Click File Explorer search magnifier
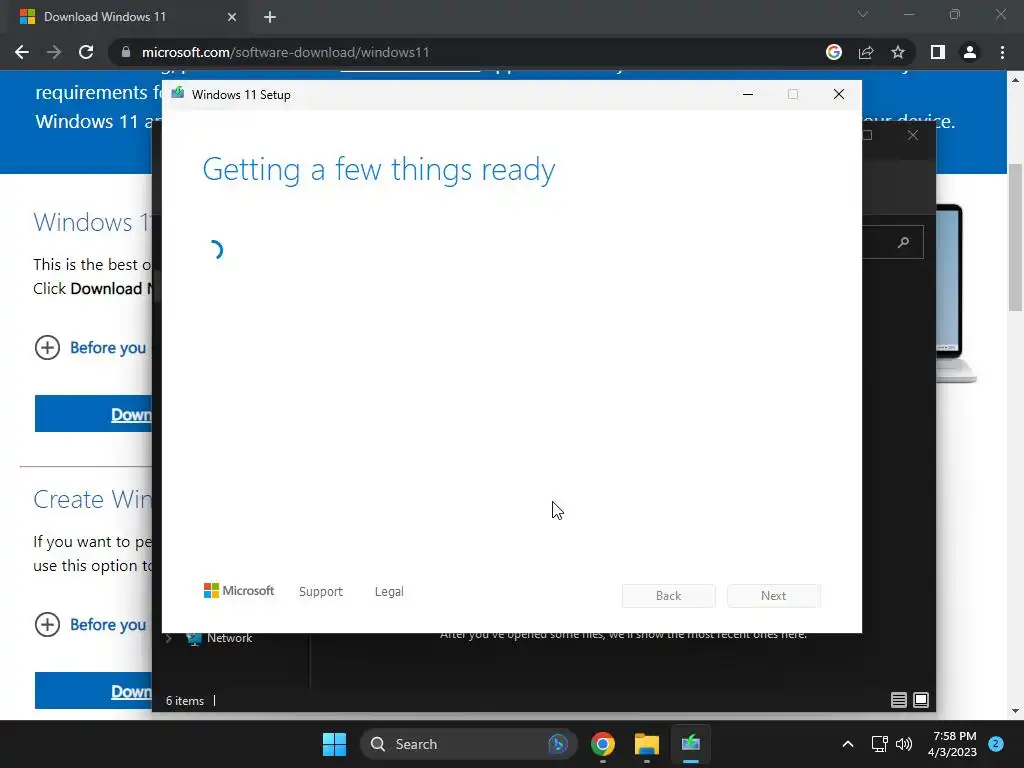Viewport: 1024px width, 768px height. pyautogui.click(x=904, y=242)
